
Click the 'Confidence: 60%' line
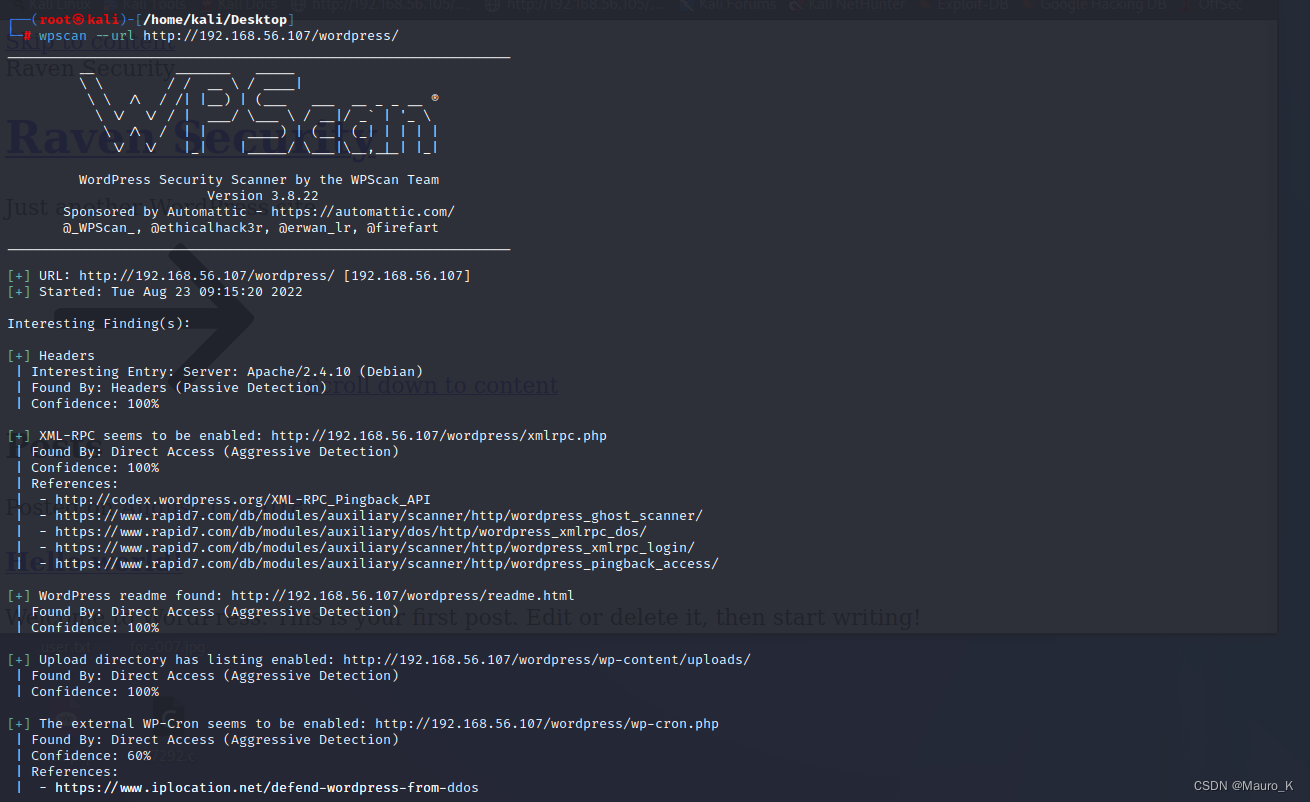pyautogui.click(x=91, y=756)
